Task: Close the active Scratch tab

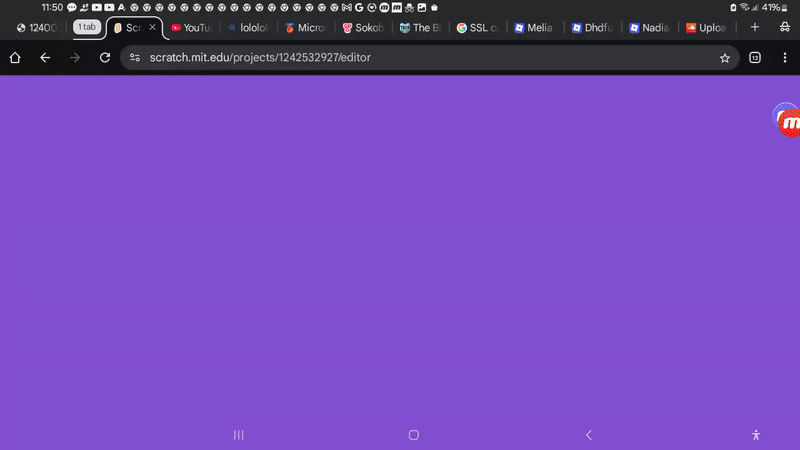Action: pos(153,28)
